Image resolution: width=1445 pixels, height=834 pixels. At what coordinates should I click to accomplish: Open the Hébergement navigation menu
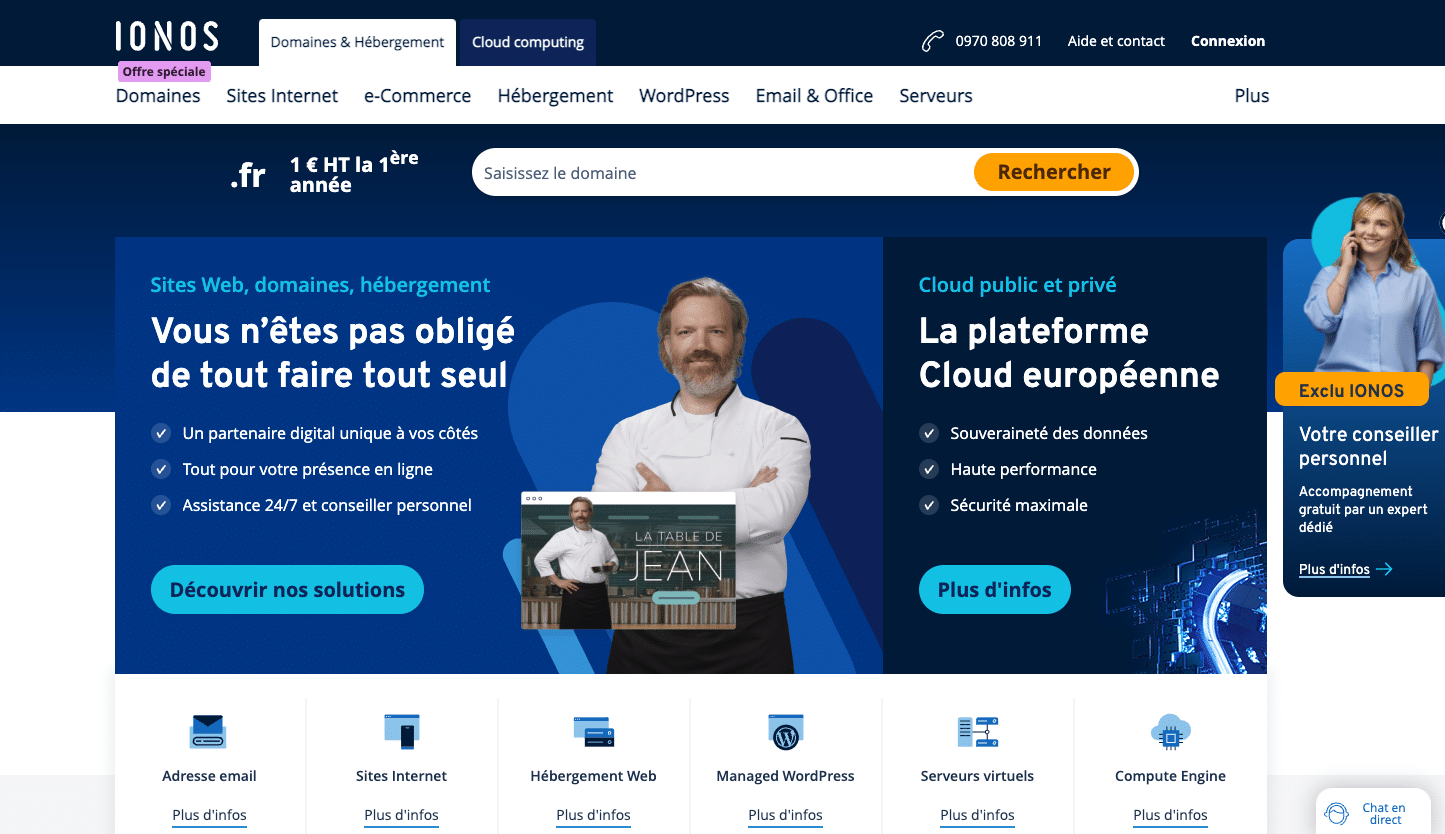555,96
